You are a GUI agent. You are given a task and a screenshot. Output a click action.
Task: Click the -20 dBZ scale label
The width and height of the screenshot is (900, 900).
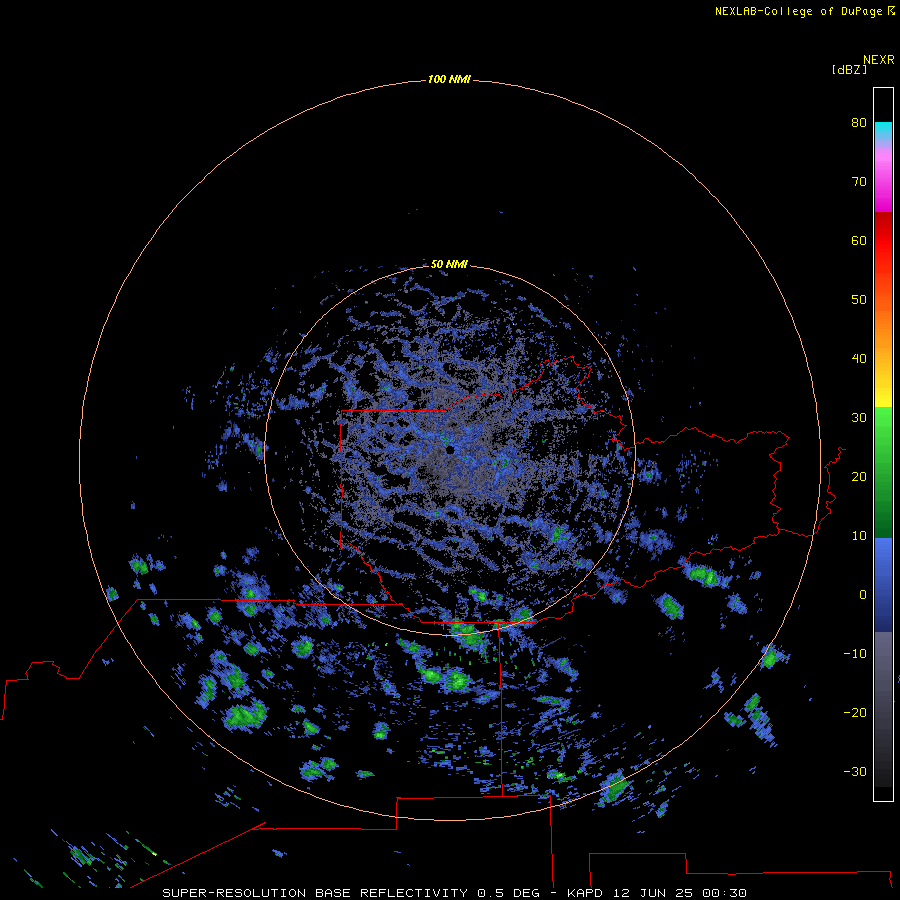[x=855, y=713]
